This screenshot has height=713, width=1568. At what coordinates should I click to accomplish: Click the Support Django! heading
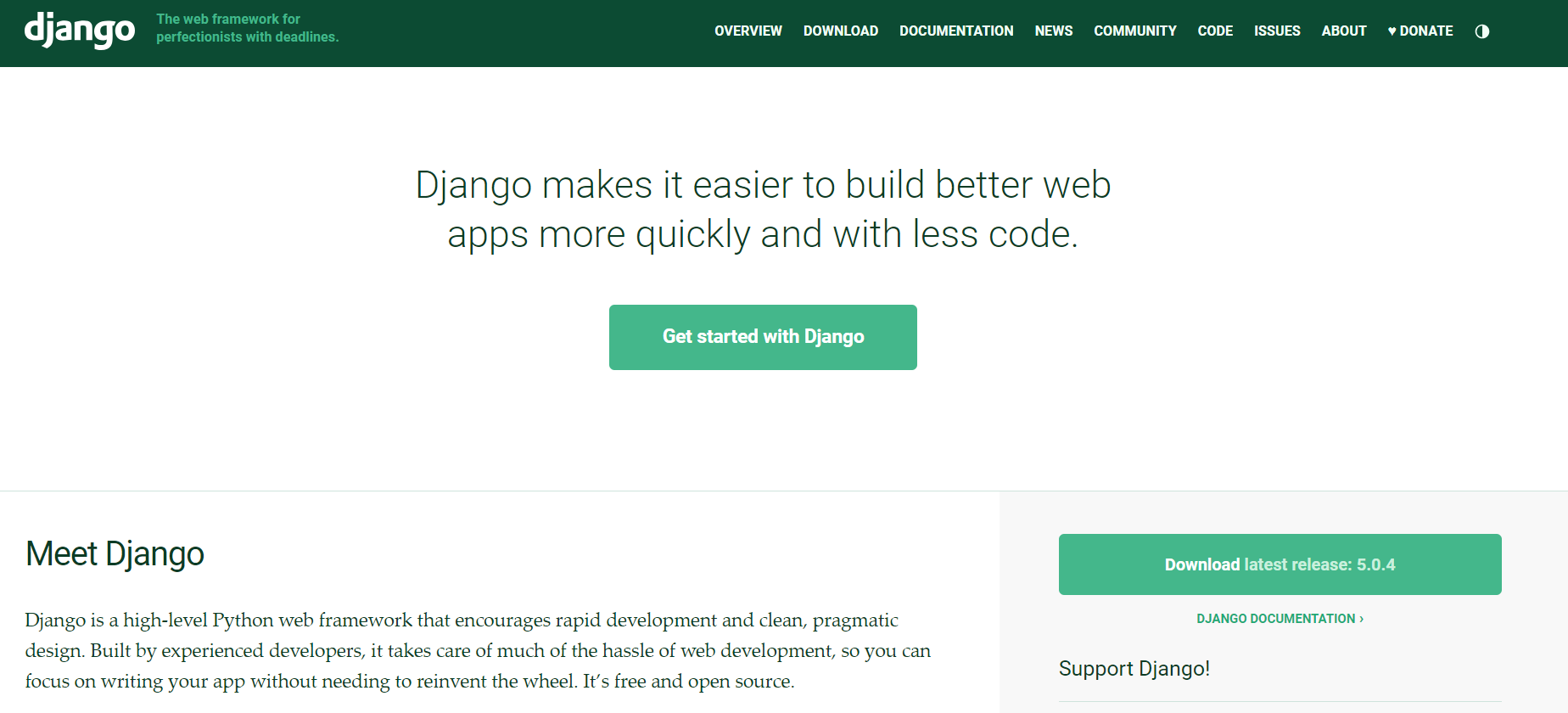[1134, 669]
